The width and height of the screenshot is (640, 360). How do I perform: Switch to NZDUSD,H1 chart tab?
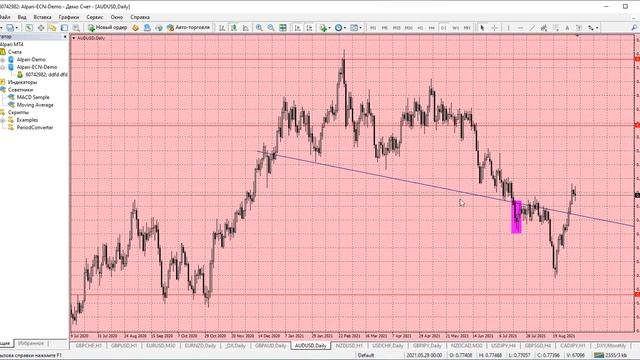click(349, 346)
